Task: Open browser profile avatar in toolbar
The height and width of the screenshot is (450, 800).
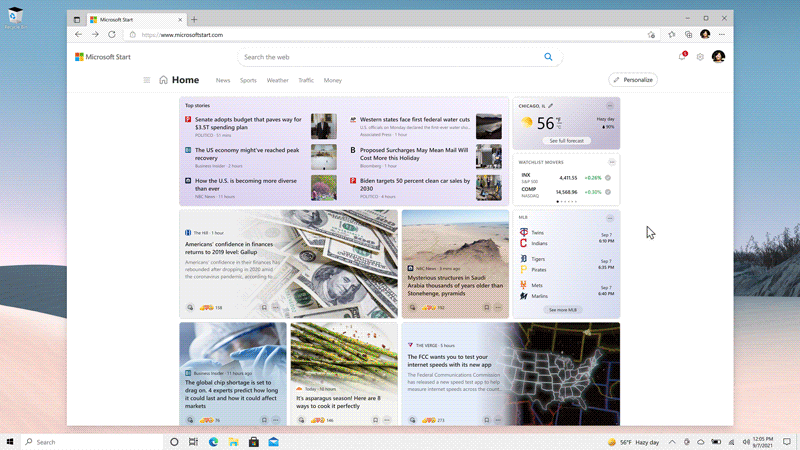Action: 705,34
